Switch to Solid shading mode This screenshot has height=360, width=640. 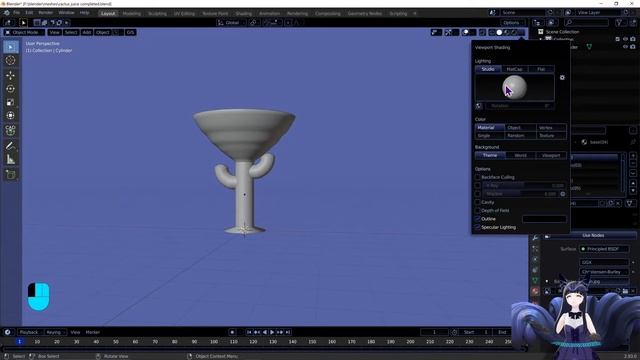click(499, 32)
